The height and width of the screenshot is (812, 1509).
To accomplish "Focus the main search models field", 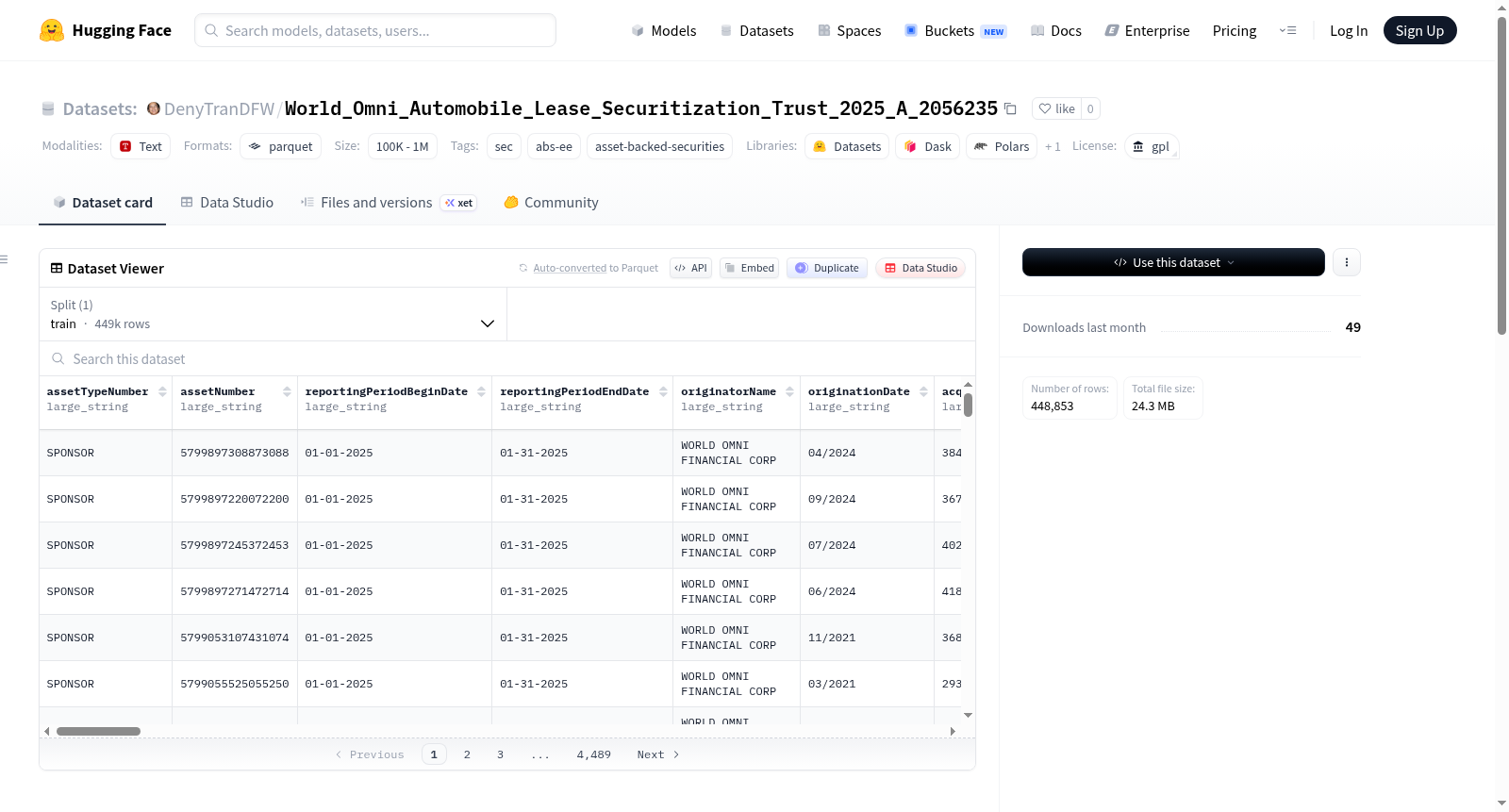I will coord(375,30).
